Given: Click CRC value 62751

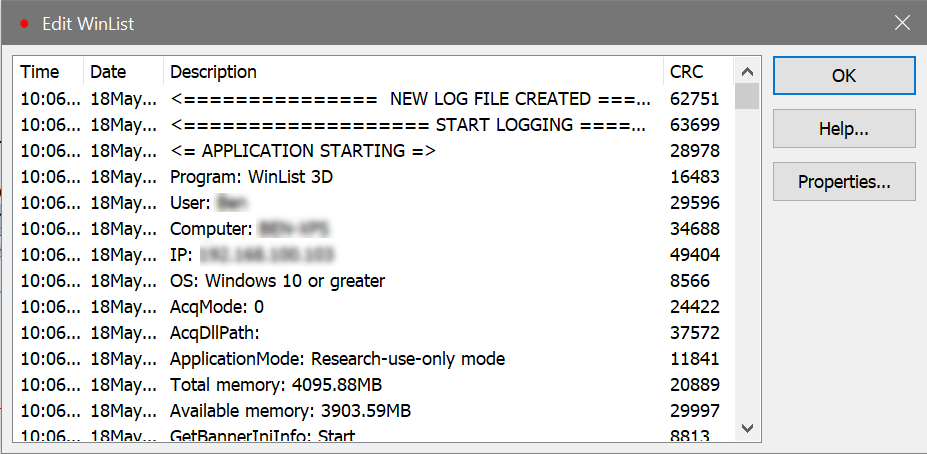Looking at the screenshot, I should tap(695, 99).
